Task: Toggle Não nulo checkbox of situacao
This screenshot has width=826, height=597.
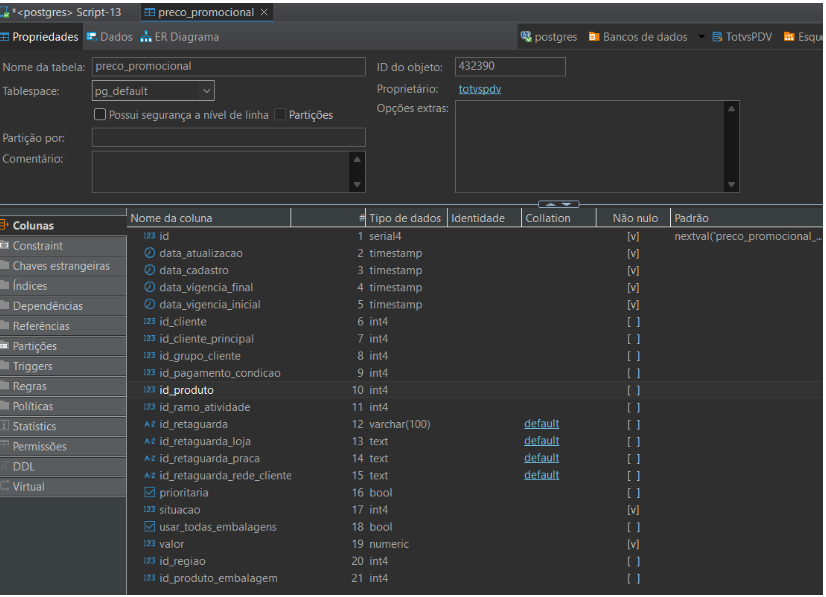Action: [633, 510]
